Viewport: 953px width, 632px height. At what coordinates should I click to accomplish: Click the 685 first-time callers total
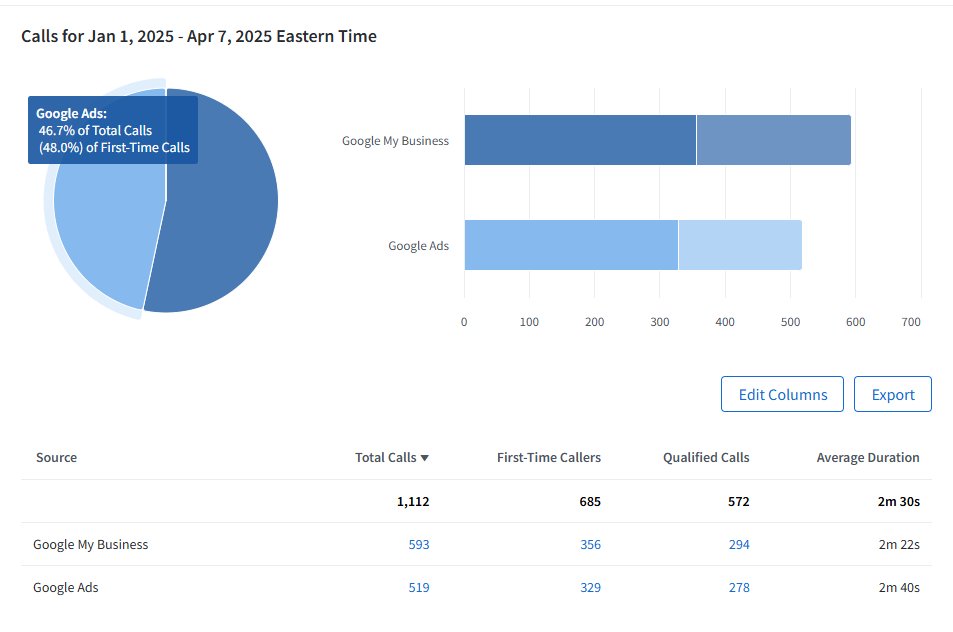pyautogui.click(x=590, y=501)
